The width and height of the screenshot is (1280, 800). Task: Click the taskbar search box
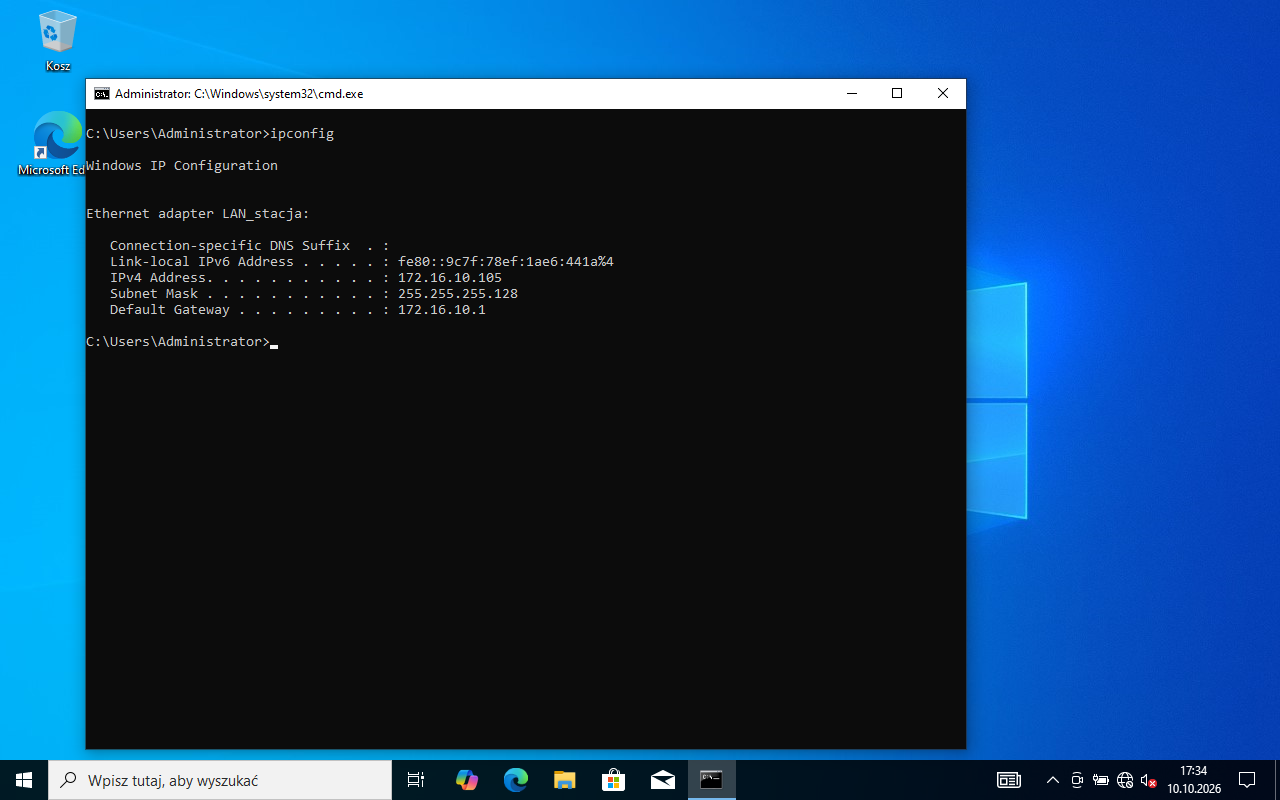point(220,780)
